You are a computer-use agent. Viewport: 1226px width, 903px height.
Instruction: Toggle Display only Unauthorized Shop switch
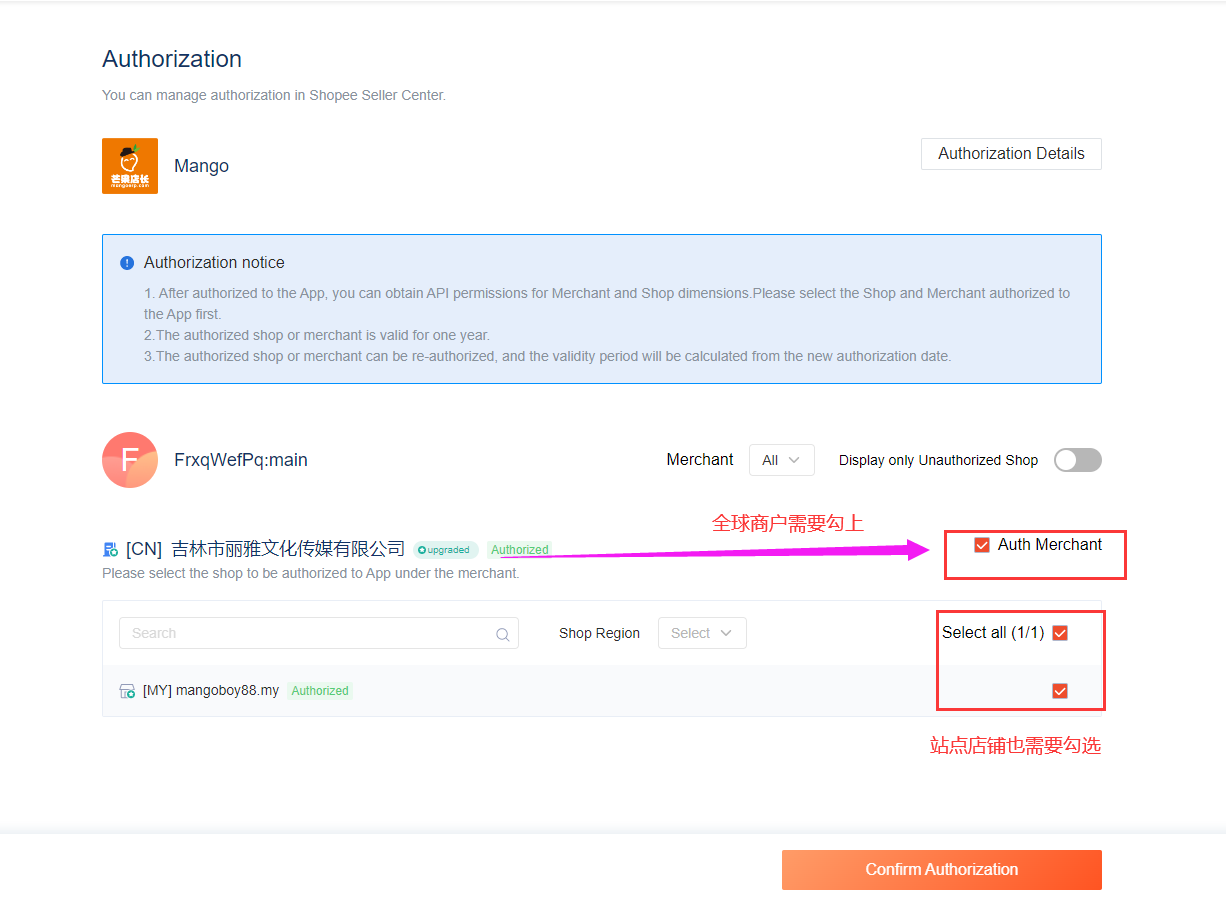click(1078, 460)
